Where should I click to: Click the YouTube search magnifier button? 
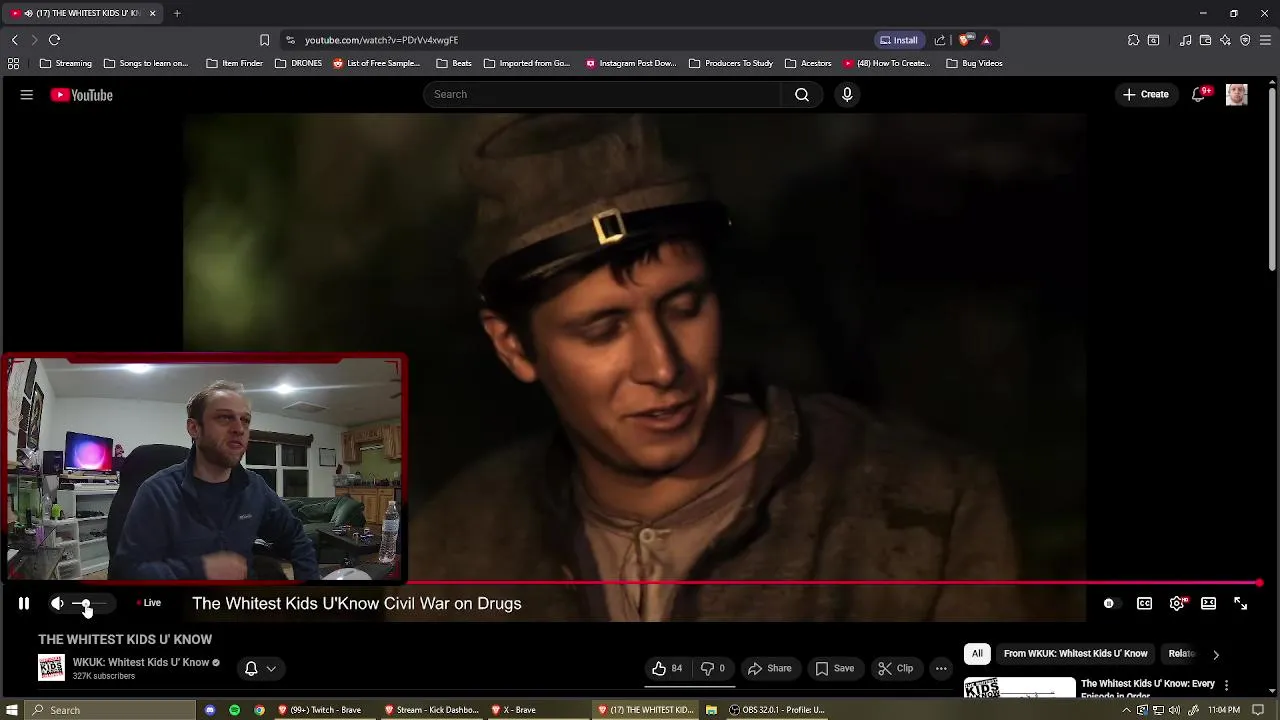pyautogui.click(x=802, y=94)
